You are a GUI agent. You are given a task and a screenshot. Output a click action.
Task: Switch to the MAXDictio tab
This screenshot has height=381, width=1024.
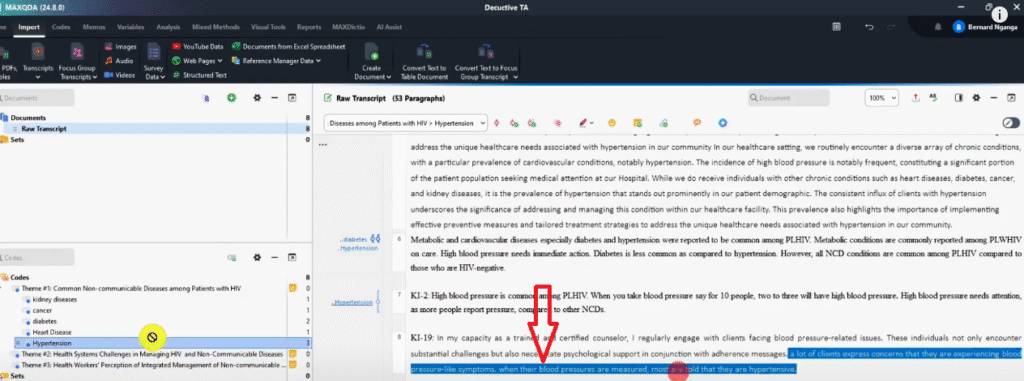[x=347, y=27]
